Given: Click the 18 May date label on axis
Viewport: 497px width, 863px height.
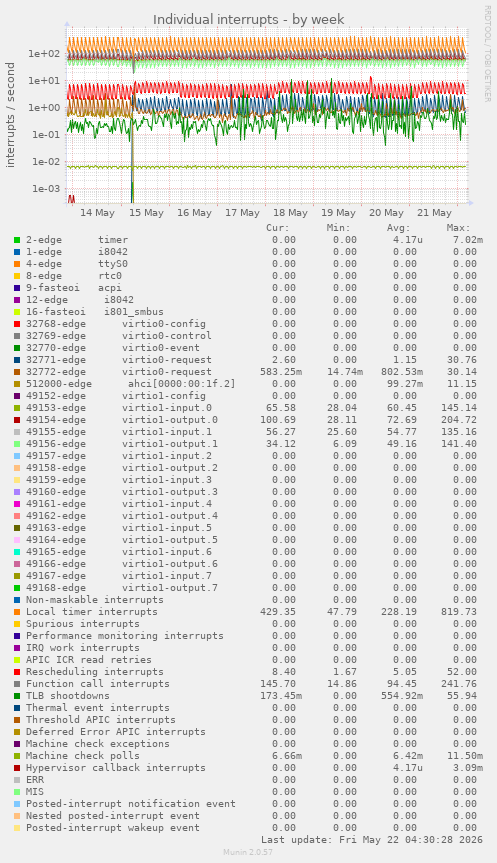Looking at the screenshot, I should 290,213.
